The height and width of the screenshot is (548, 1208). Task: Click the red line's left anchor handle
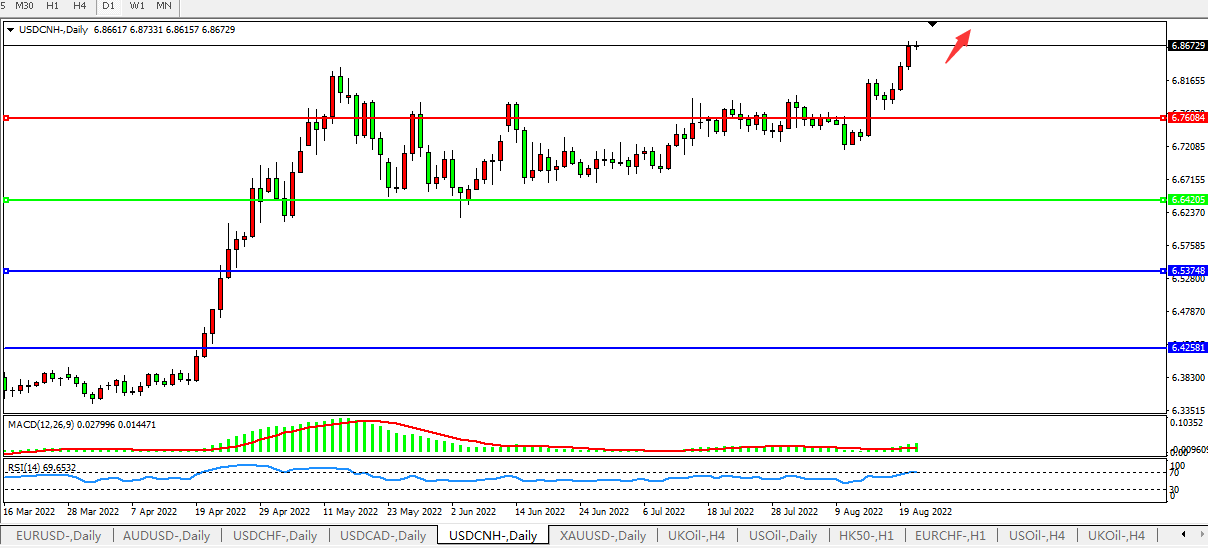pos(7,118)
